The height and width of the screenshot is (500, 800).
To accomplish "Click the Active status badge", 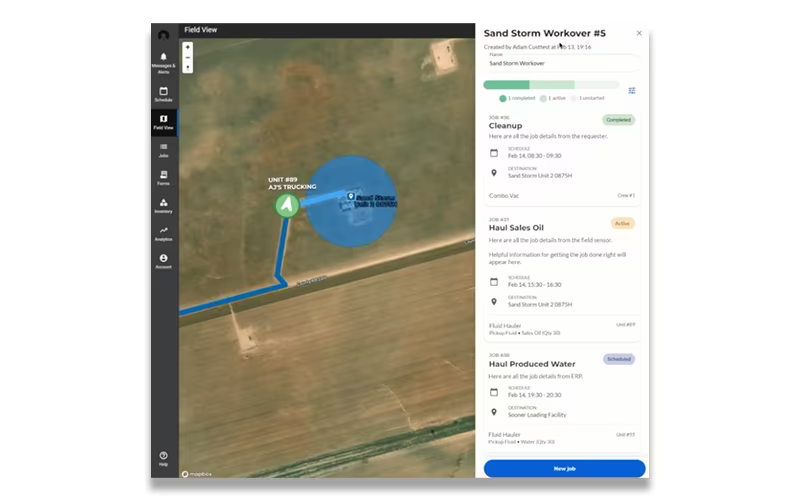I will click(622, 223).
